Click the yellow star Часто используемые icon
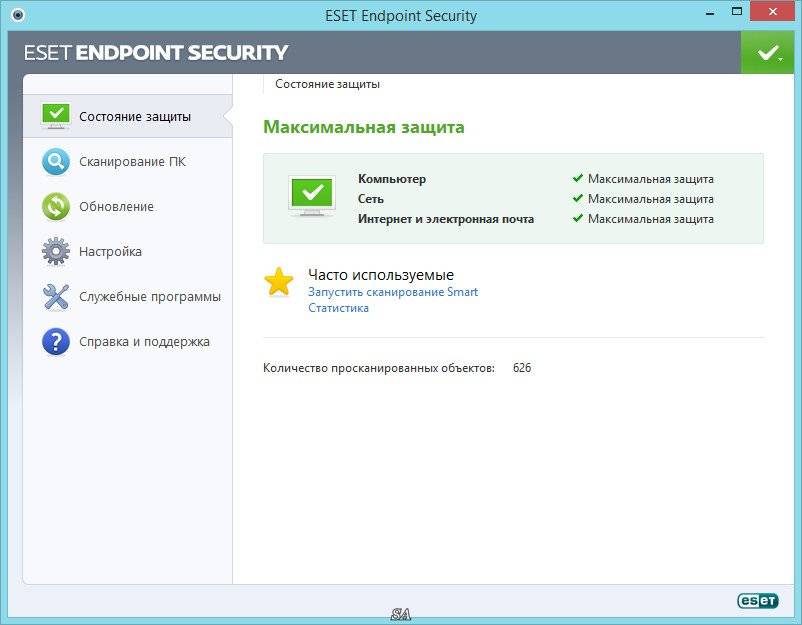The height and width of the screenshot is (625, 802). pos(279,282)
